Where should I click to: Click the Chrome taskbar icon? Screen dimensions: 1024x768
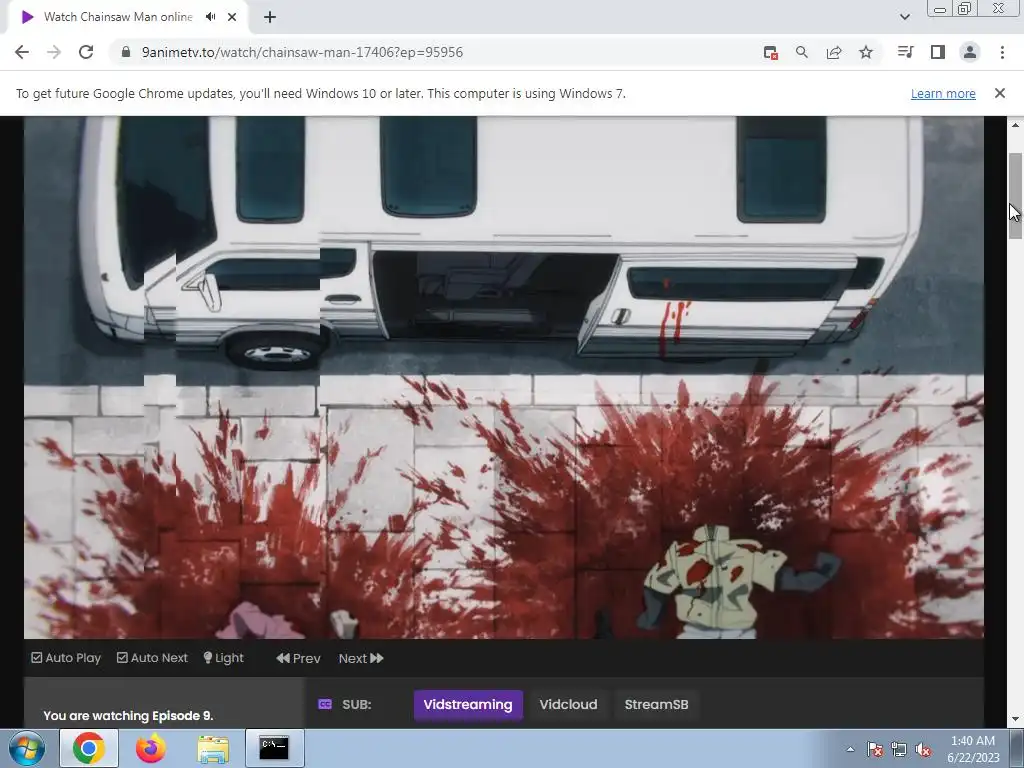tap(89, 748)
